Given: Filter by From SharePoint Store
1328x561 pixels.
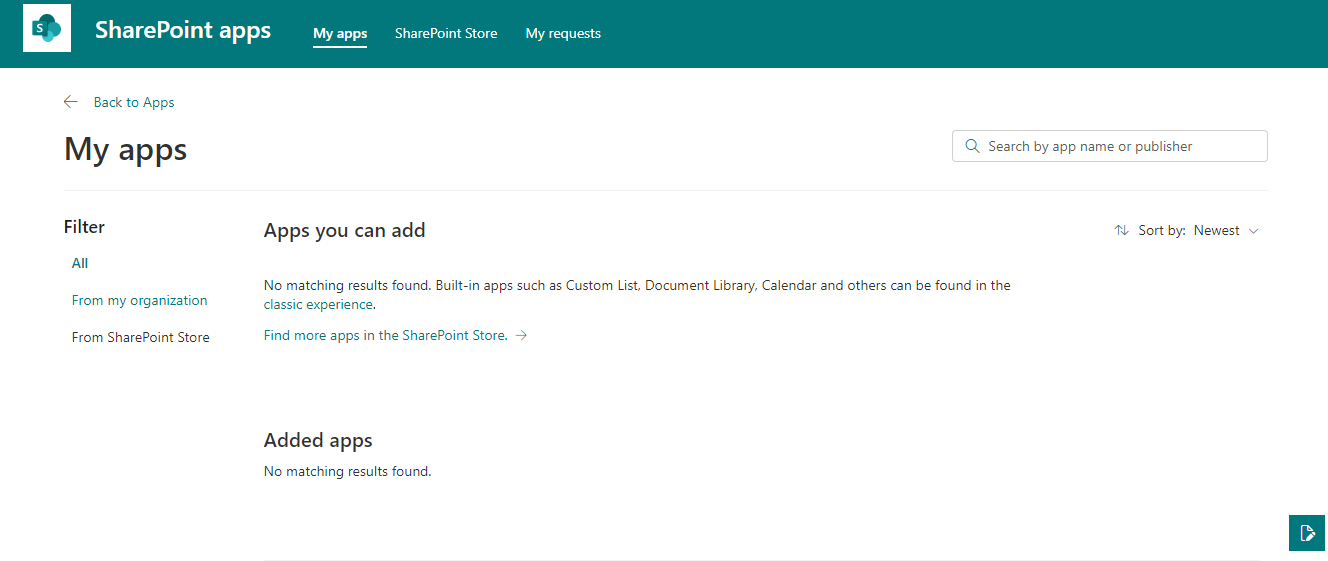Looking at the screenshot, I should [141, 337].
